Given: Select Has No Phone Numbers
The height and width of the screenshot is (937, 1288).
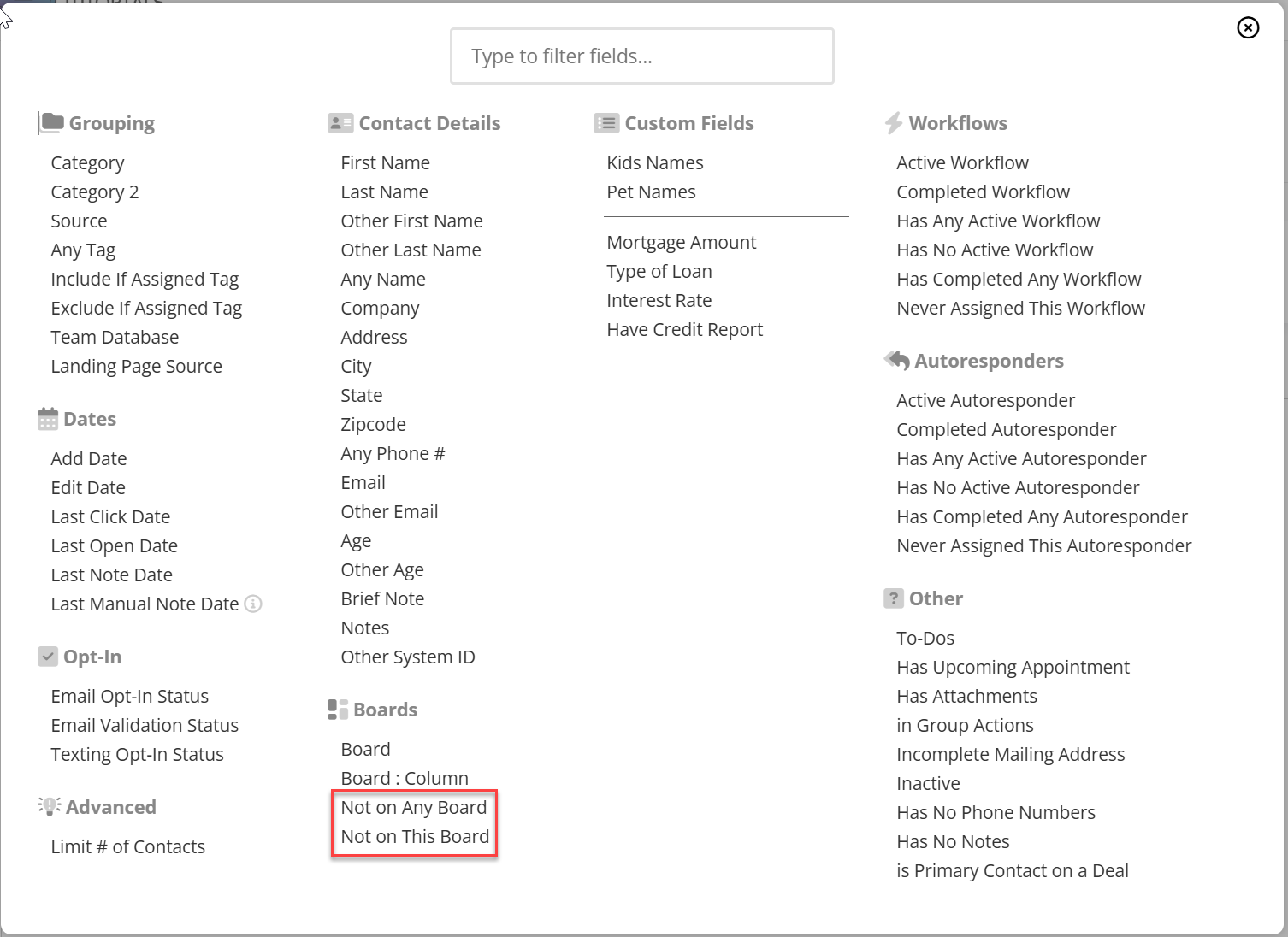Looking at the screenshot, I should [x=996, y=813].
